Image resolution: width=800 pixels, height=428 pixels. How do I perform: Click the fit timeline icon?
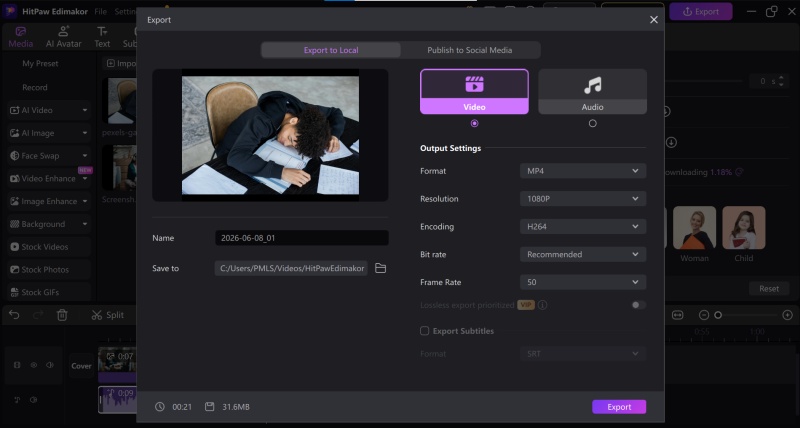[678, 315]
